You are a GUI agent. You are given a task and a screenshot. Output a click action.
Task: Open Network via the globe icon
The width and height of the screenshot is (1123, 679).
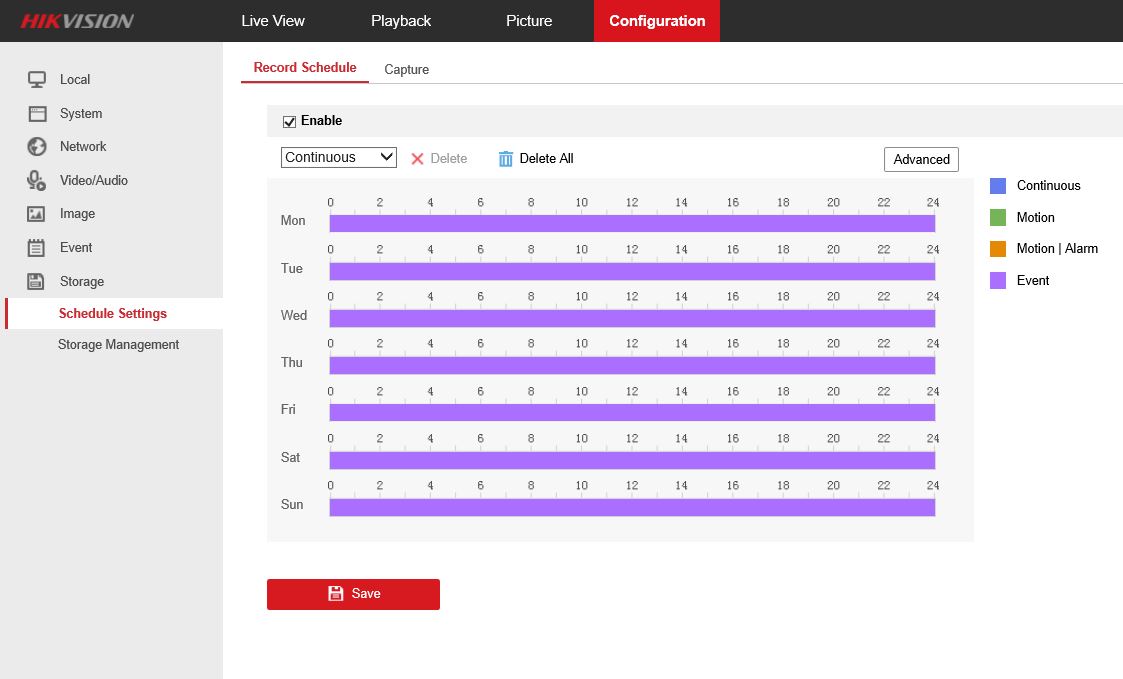37,147
